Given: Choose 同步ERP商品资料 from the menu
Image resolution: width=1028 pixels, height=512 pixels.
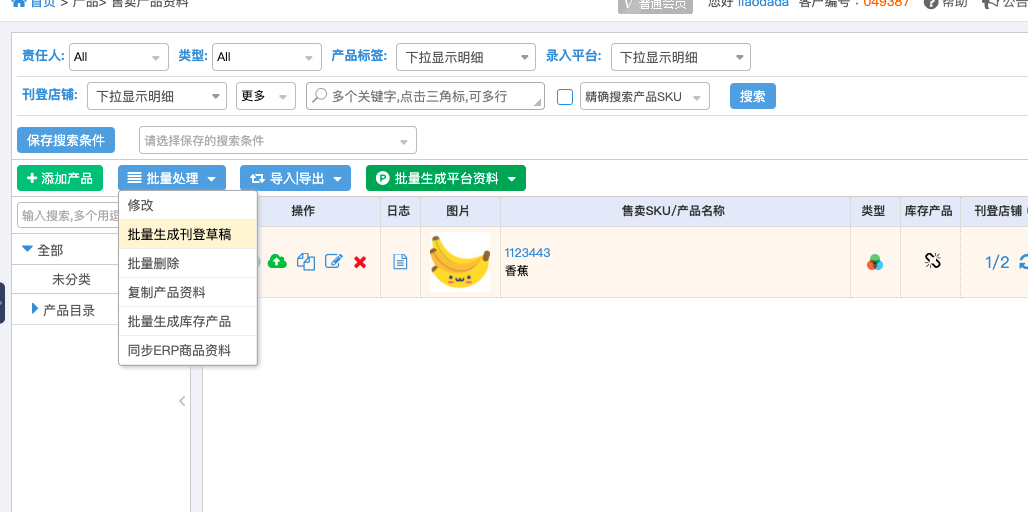Looking at the screenshot, I should 188,350.
